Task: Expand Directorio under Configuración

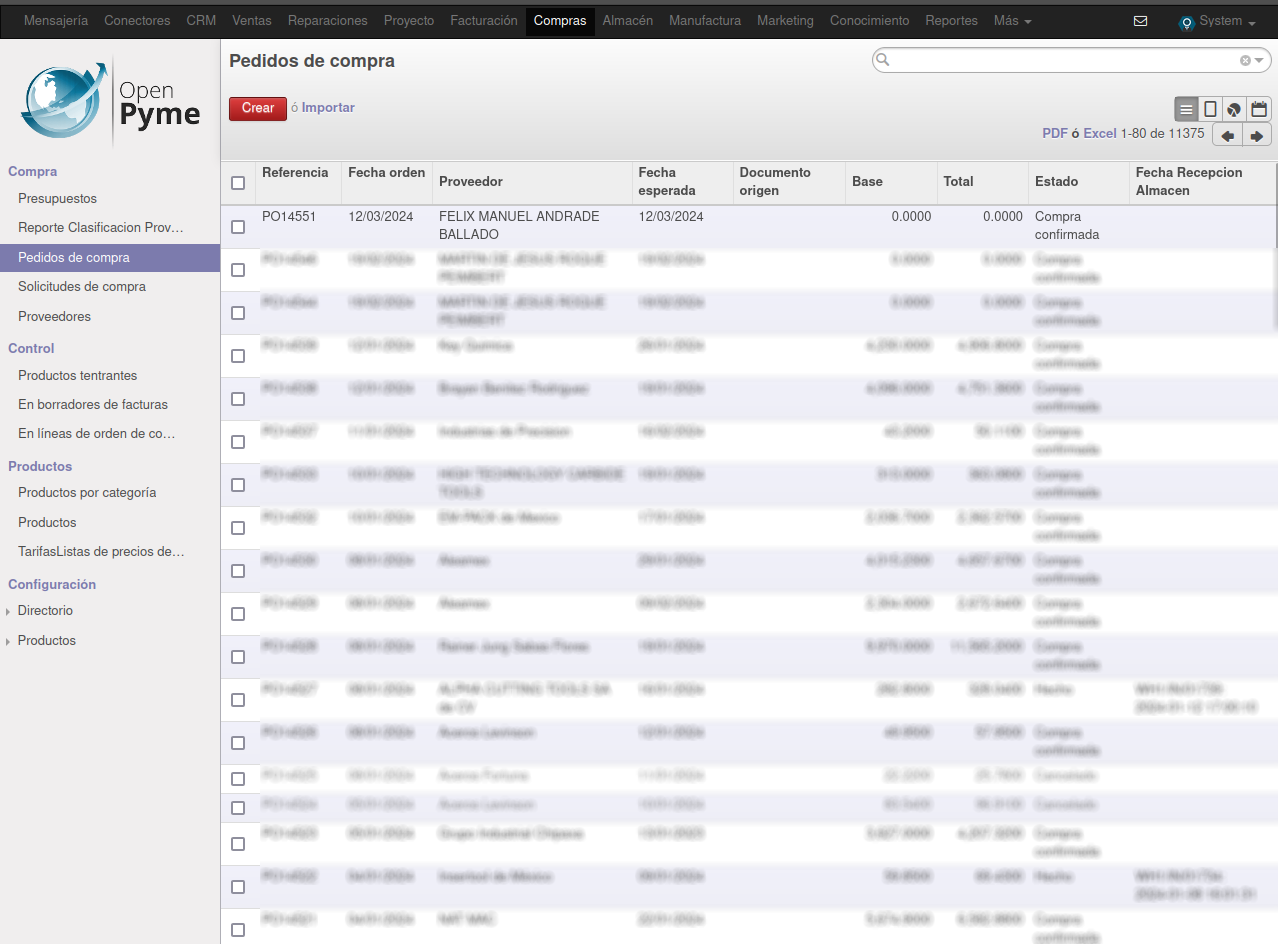Action: tap(45, 611)
